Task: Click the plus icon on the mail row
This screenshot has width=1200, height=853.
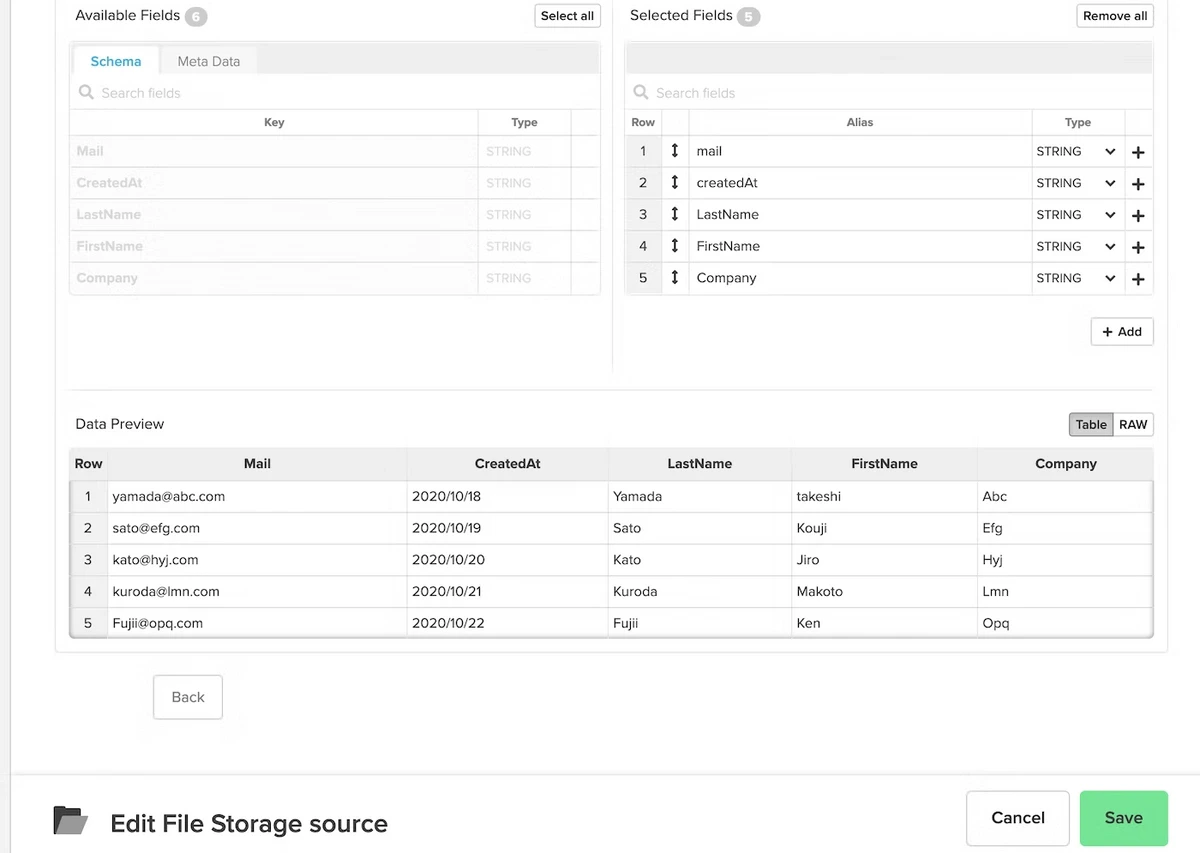Action: pyautogui.click(x=1138, y=153)
